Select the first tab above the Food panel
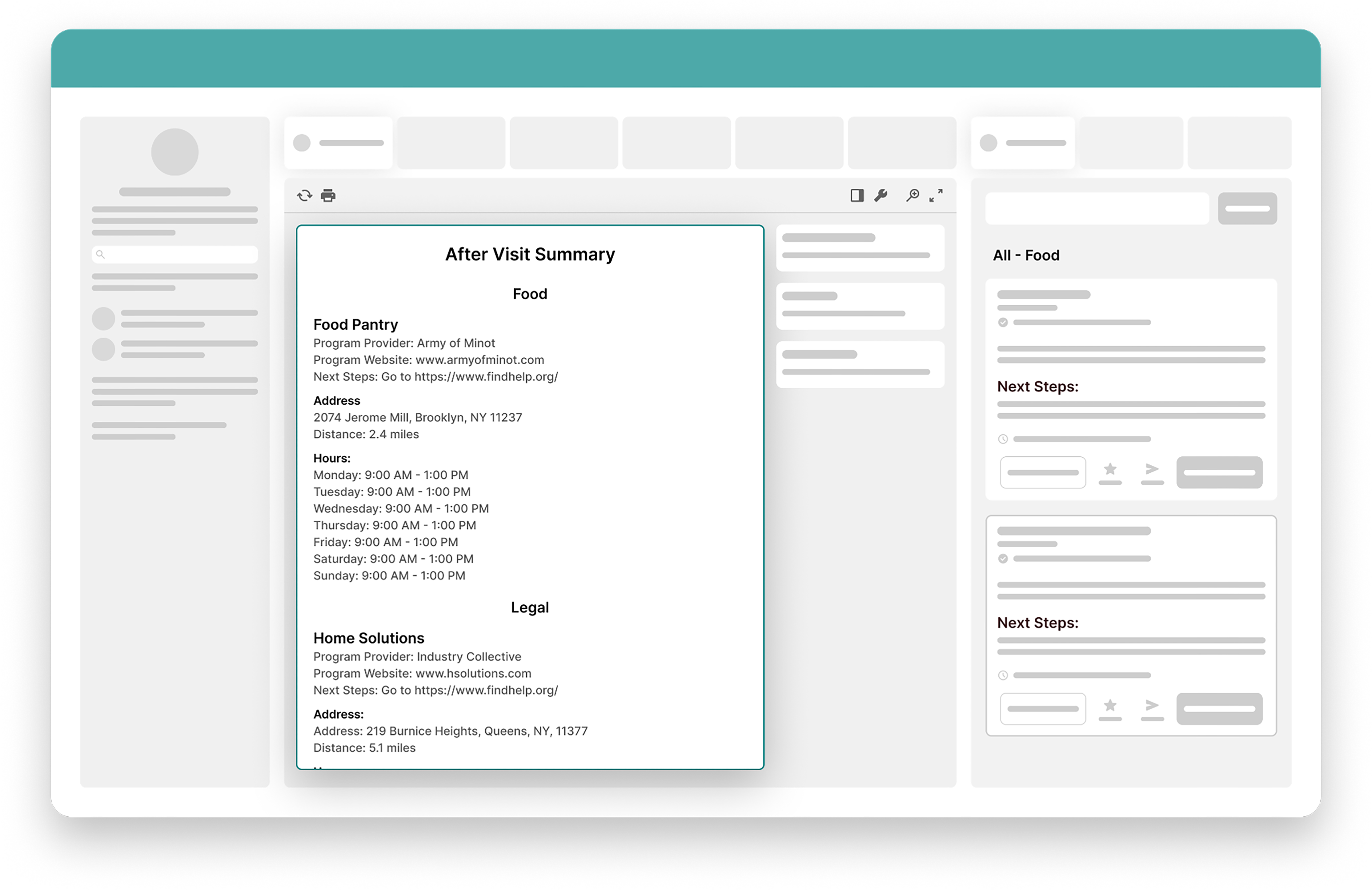The height and width of the screenshot is (890, 1372). 1023,143
